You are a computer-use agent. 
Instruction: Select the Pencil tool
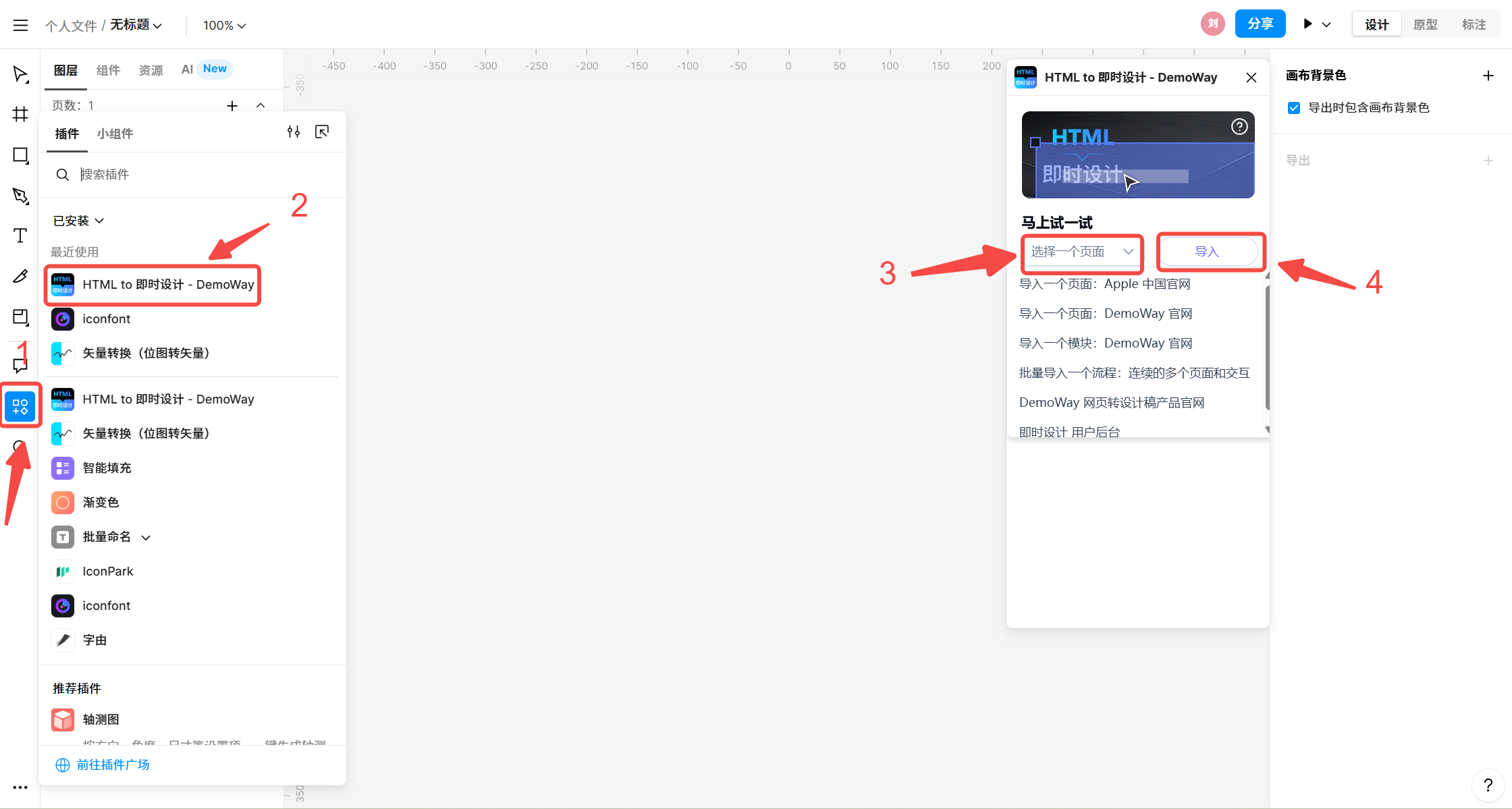point(21,276)
